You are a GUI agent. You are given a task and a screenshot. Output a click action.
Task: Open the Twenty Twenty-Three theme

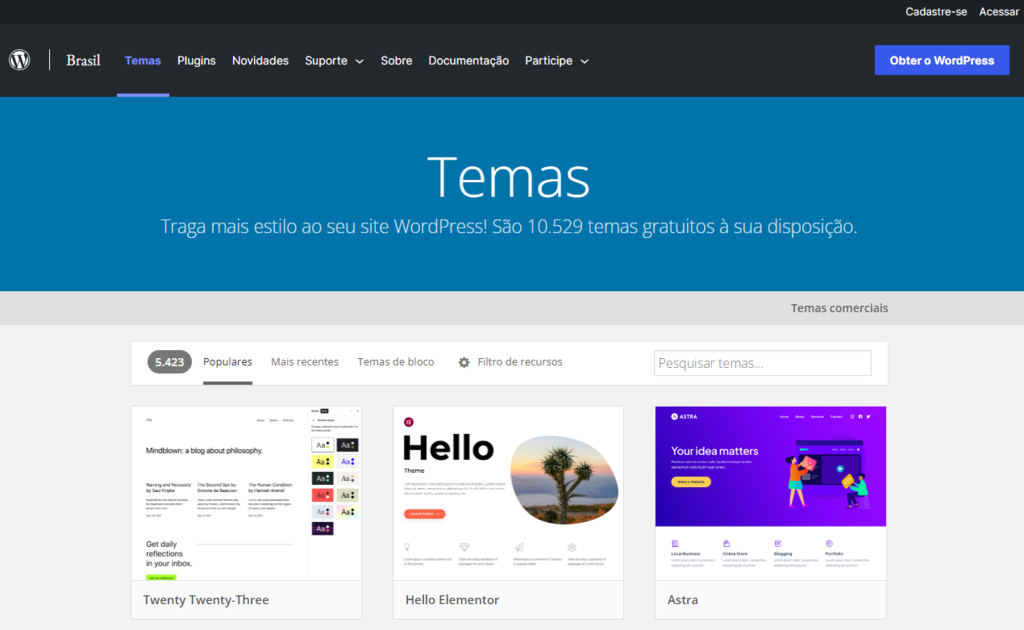[207, 599]
